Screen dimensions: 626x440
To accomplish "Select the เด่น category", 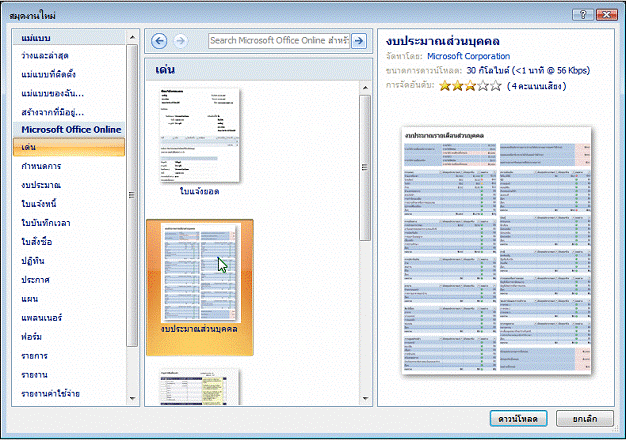I will coord(31,147).
